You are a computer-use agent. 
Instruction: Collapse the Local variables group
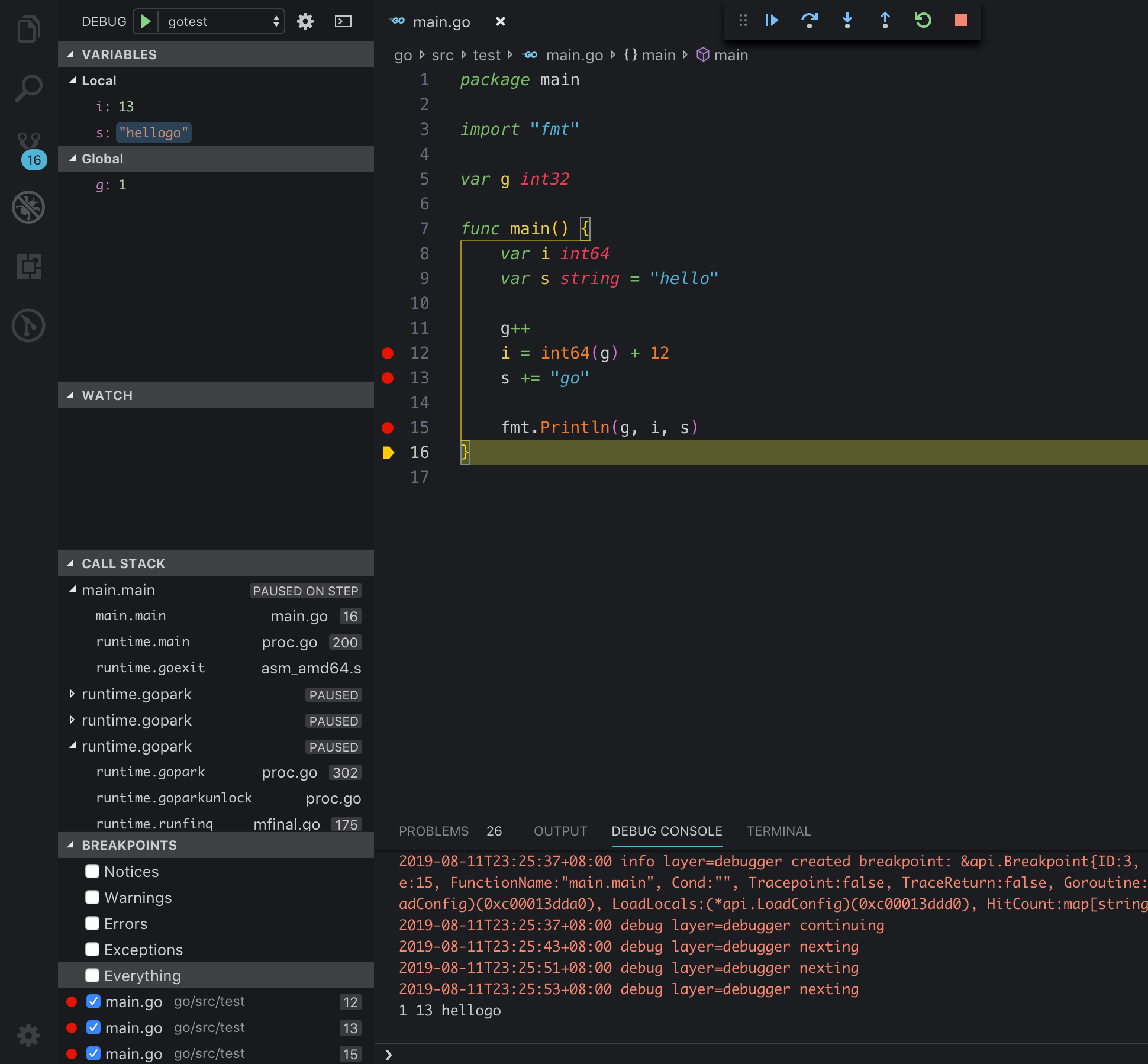(x=216, y=80)
